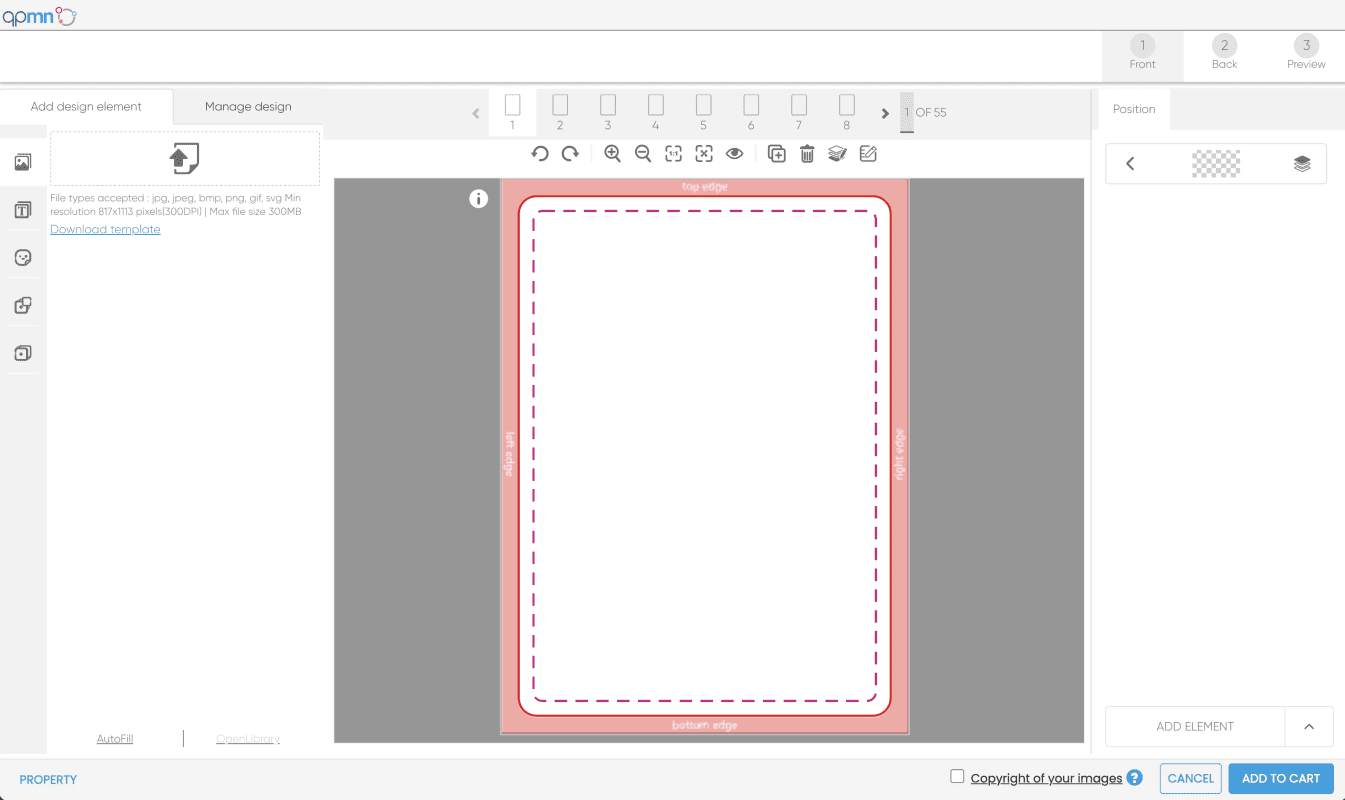The width and height of the screenshot is (1345, 800).
Task: Zoom out with the magnifier minus icon
Action: point(643,154)
